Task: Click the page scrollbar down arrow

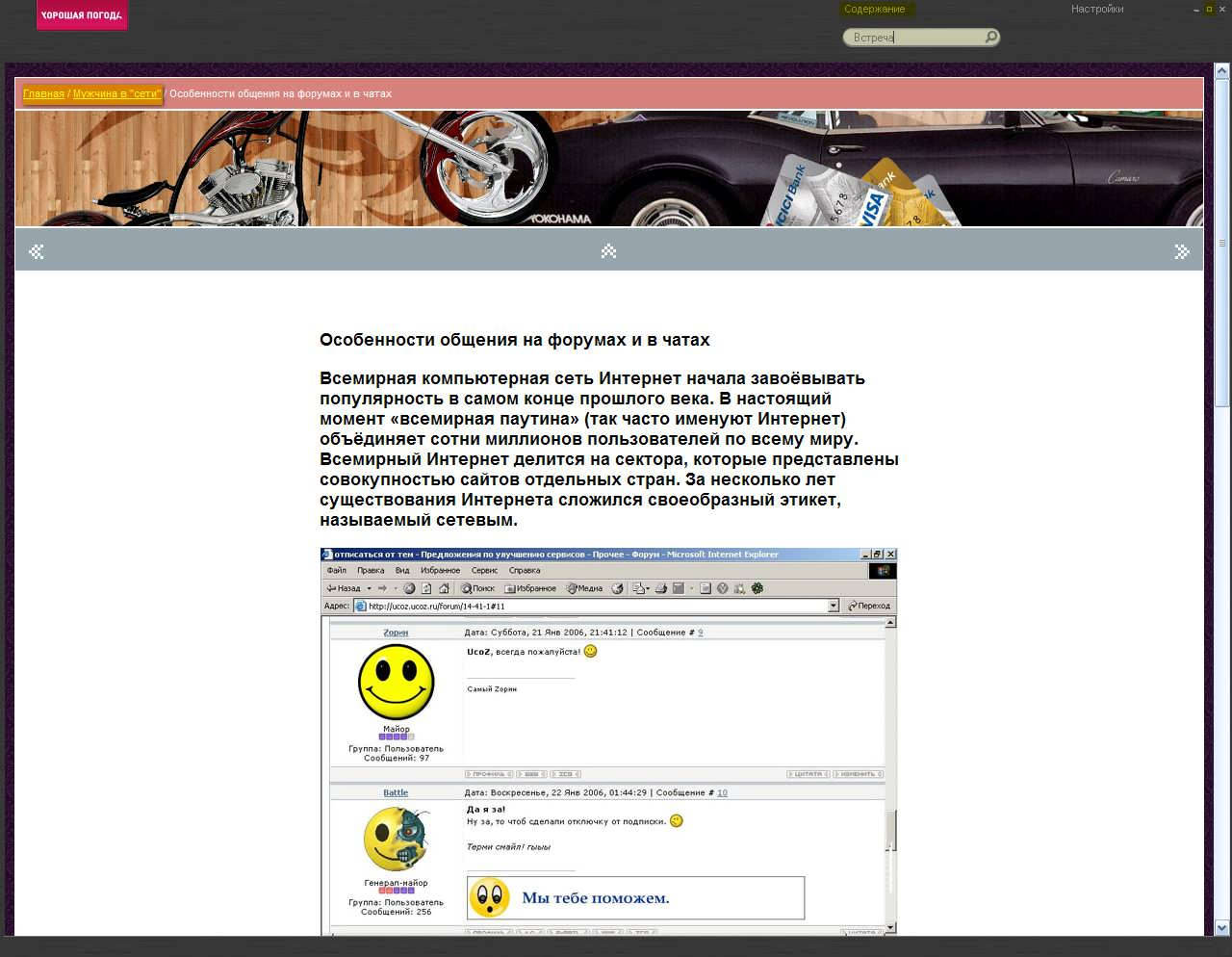Action: coord(1221,928)
